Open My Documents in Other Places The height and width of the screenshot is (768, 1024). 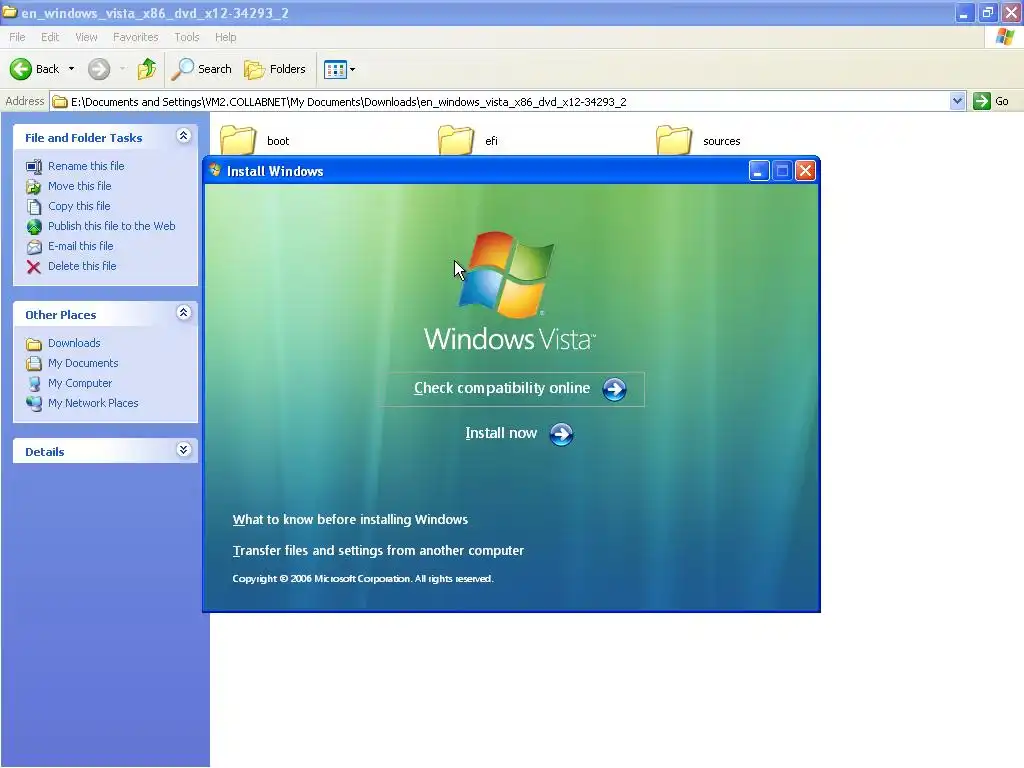(83, 363)
